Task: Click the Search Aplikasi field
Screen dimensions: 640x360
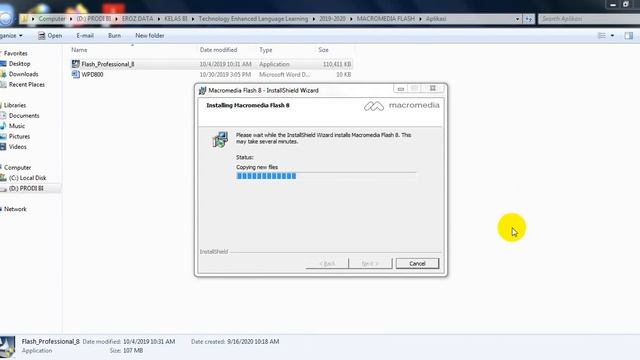Action: pos(589,19)
